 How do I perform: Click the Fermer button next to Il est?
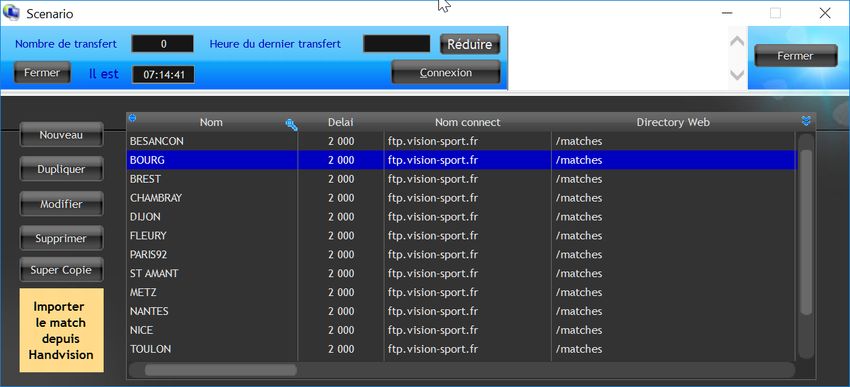point(42,73)
